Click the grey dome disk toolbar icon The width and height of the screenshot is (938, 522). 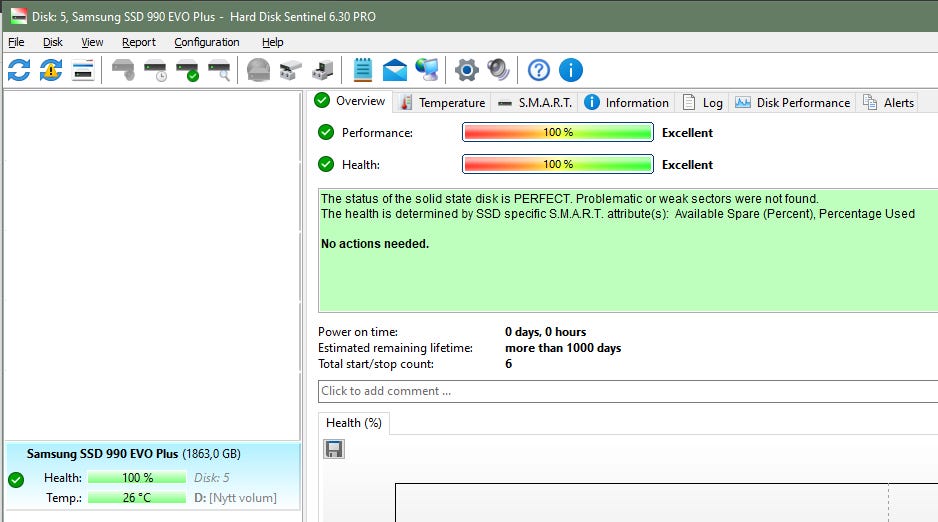(x=258, y=70)
